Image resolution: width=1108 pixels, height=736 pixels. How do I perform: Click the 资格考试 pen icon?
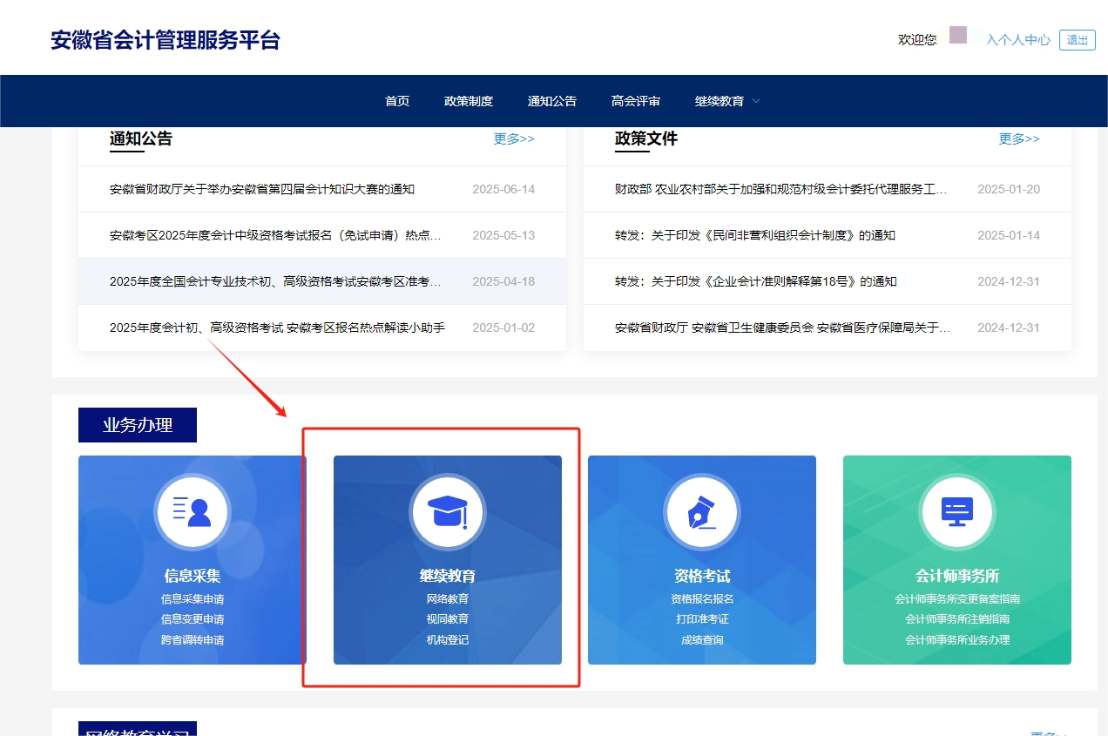(x=701, y=510)
